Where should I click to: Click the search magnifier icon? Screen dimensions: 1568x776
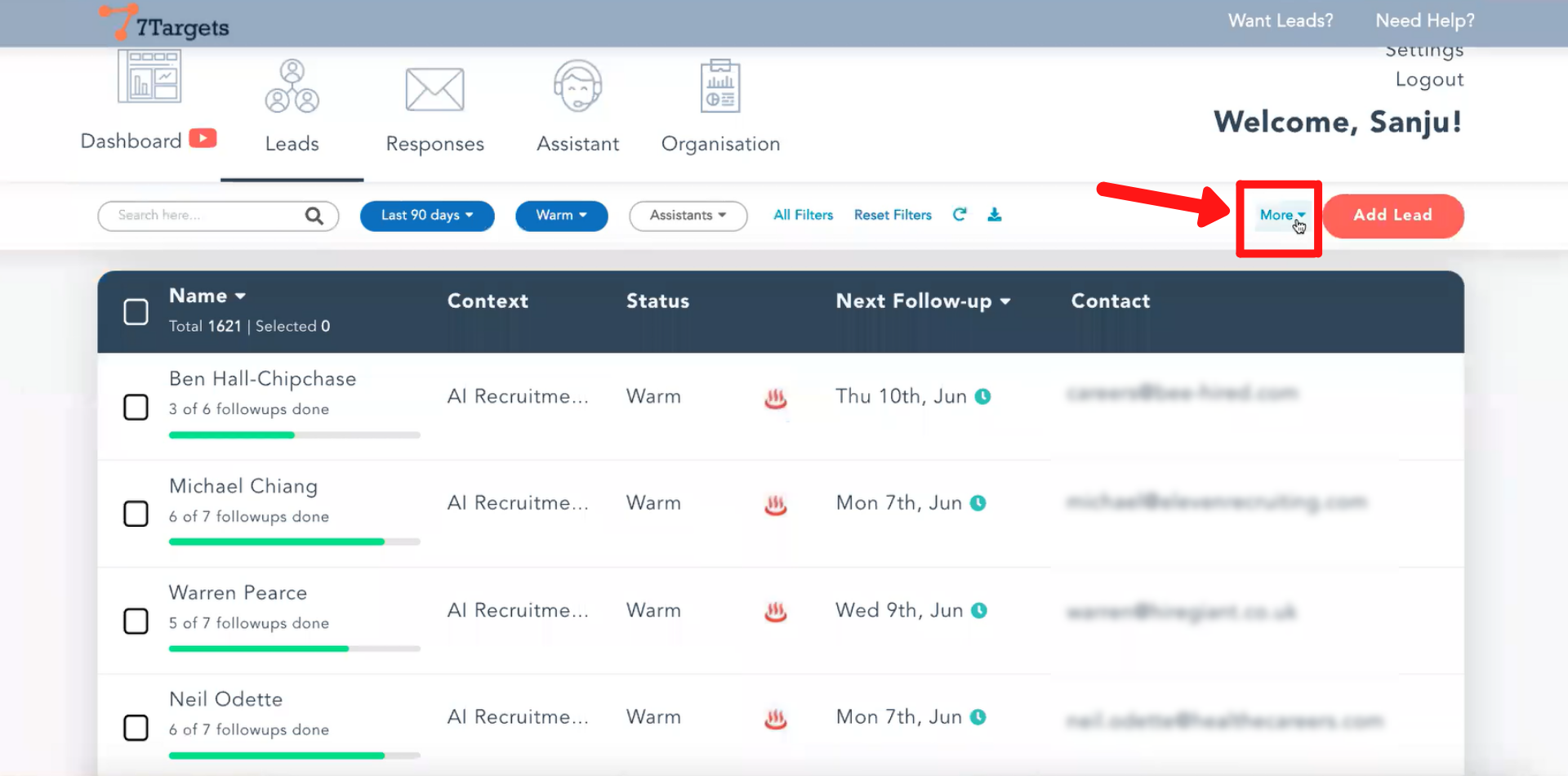click(x=314, y=216)
